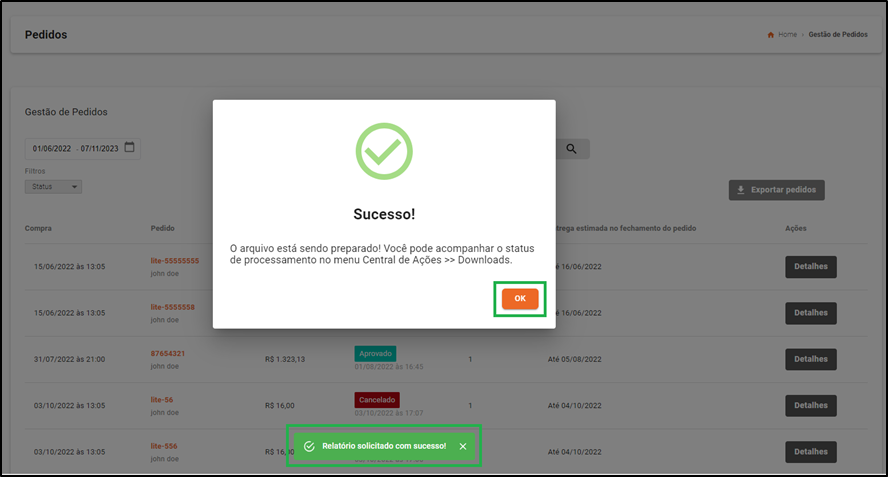
Task: Open the Home breadcrumb link
Action: click(787, 35)
